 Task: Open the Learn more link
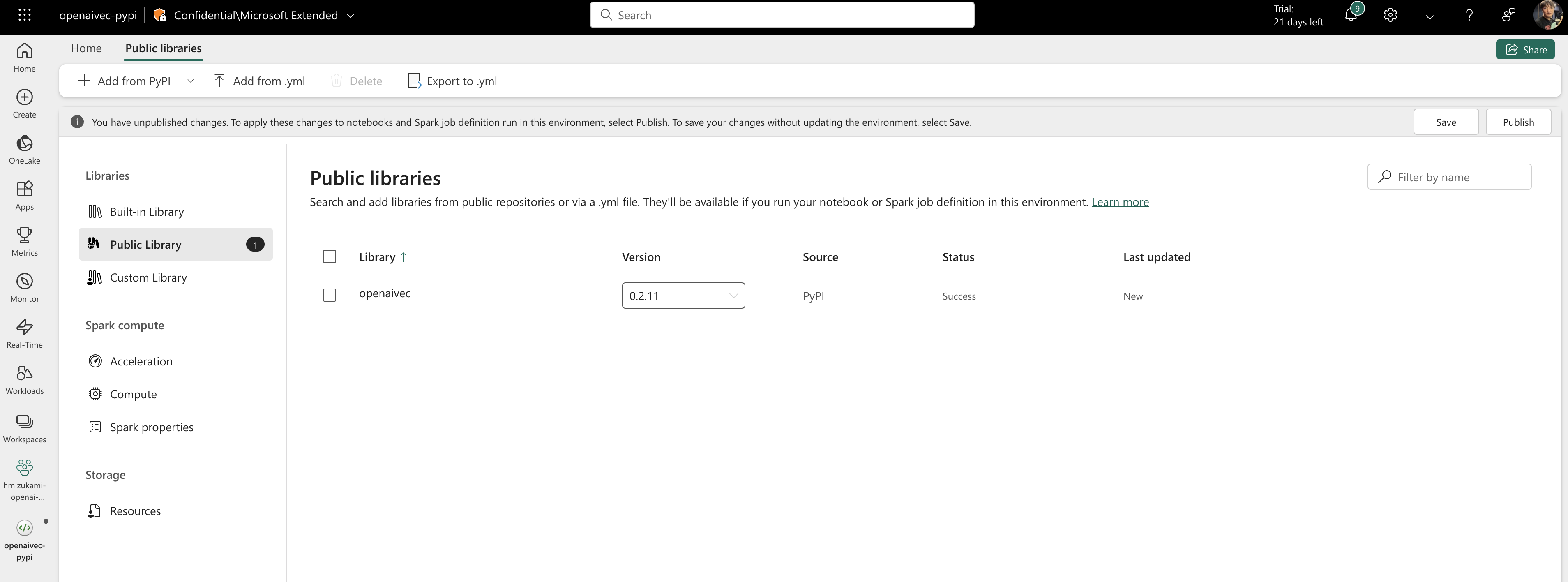[1119, 202]
